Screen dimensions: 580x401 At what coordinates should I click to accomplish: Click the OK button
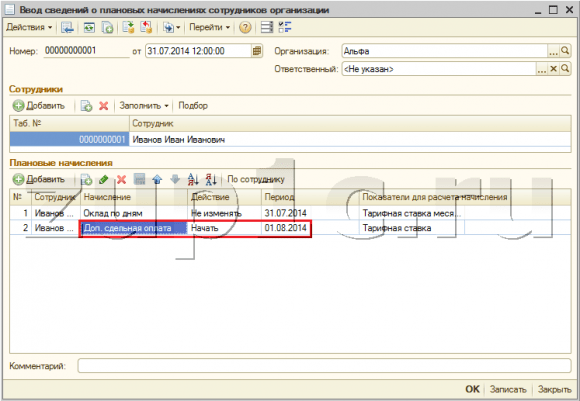472,389
